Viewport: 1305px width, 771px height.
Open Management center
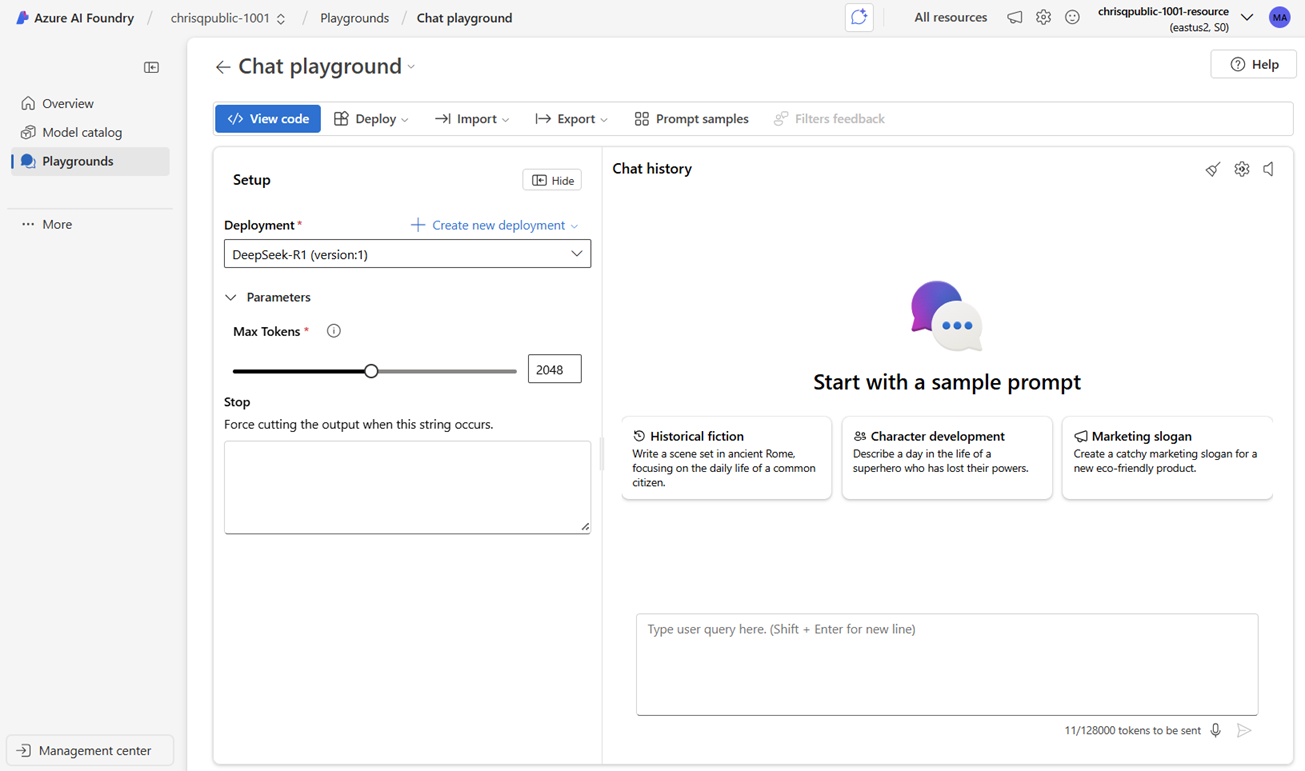click(90, 750)
